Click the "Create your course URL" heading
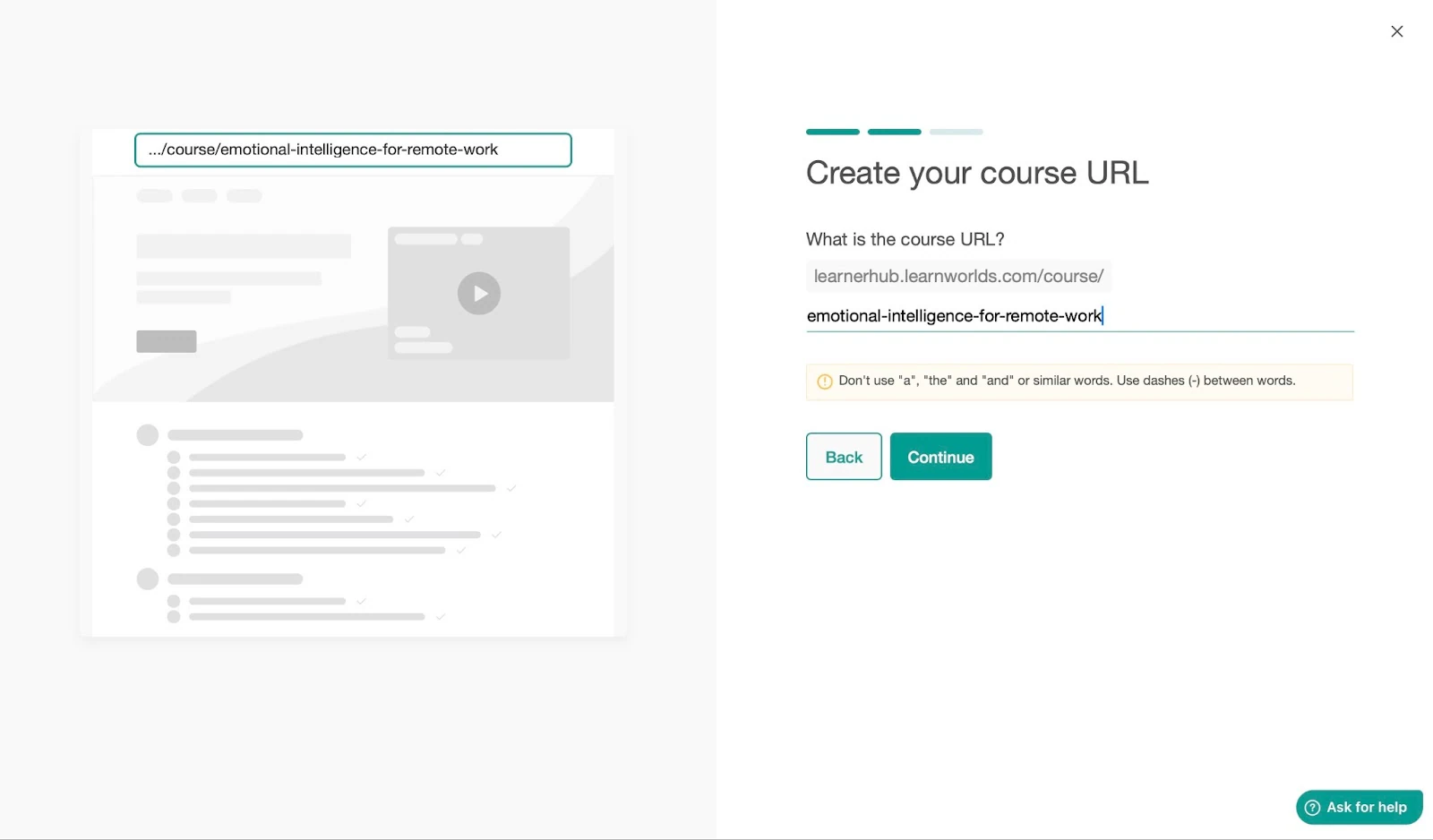The height and width of the screenshot is (840, 1433). [x=977, y=173]
